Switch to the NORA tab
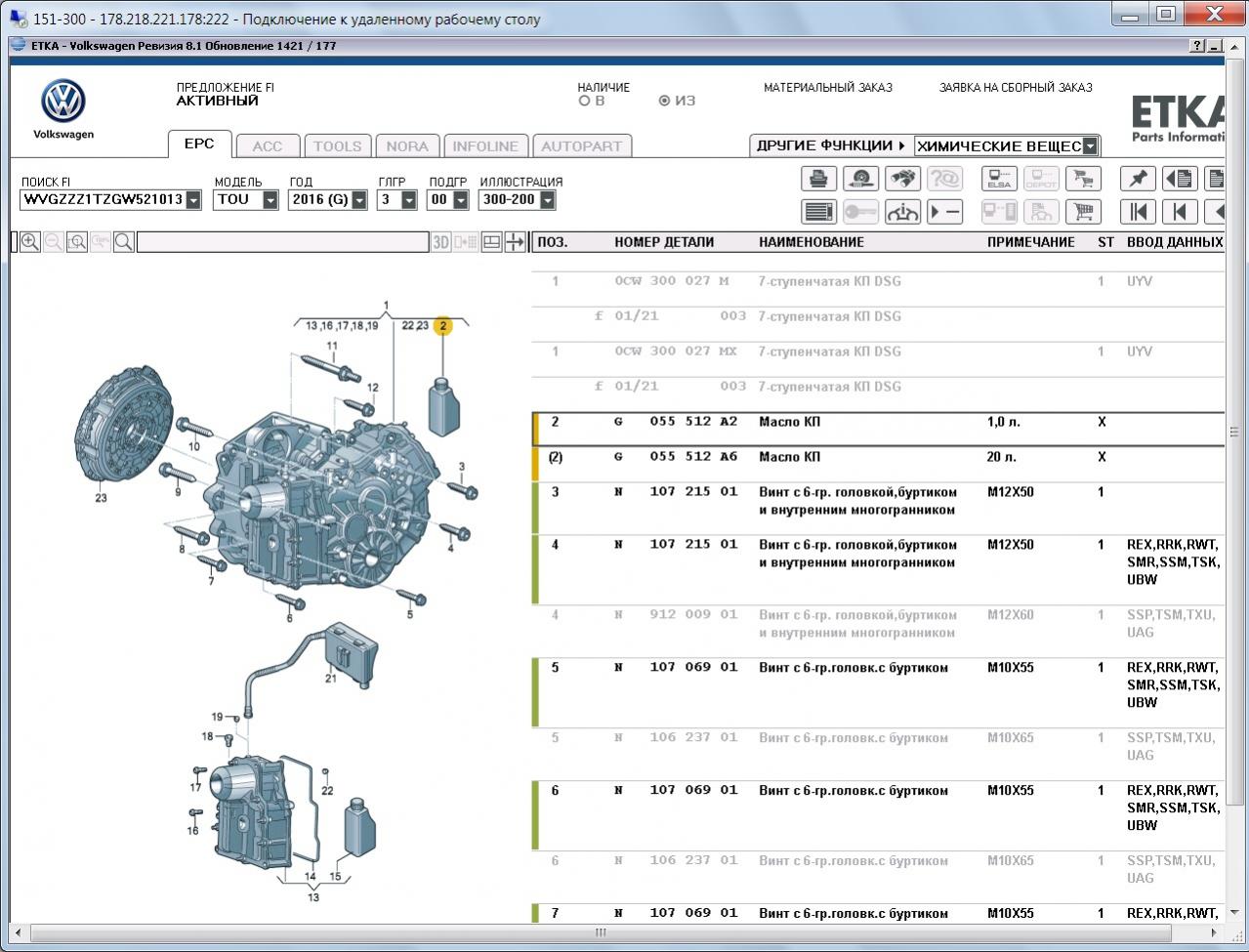This screenshot has width=1249, height=952. [407, 146]
